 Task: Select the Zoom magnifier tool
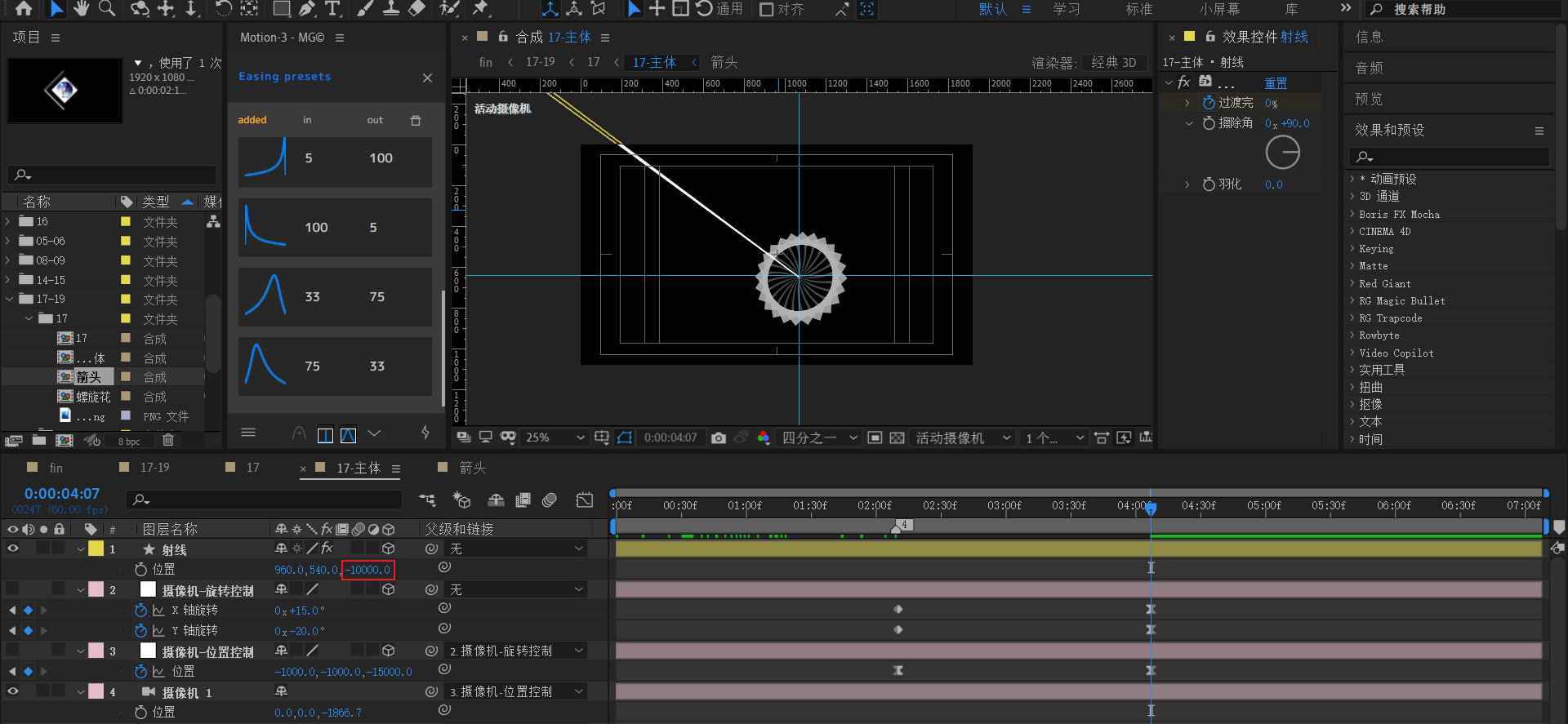(x=107, y=9)
